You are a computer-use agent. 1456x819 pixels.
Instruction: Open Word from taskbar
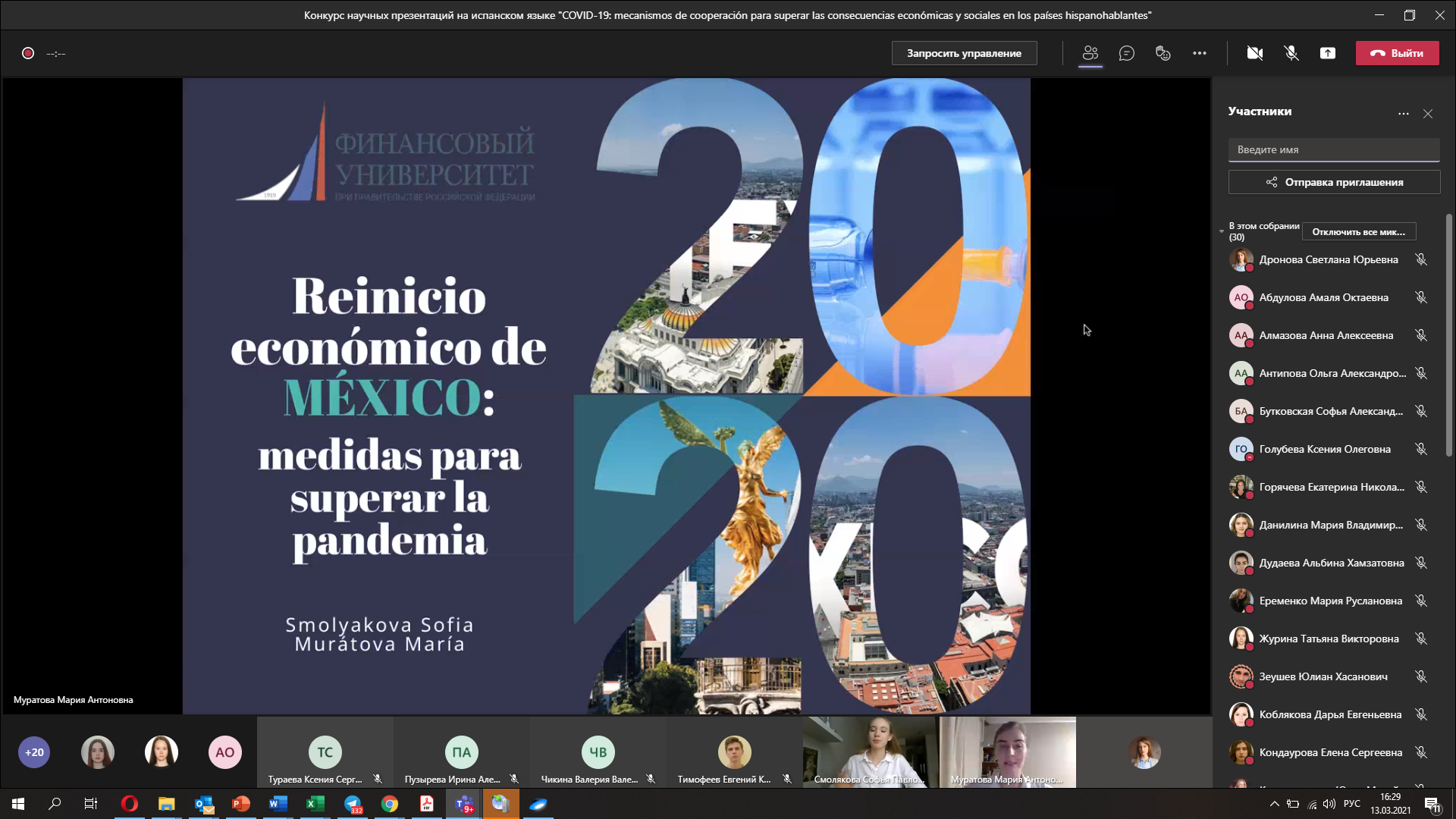(278, 804)
